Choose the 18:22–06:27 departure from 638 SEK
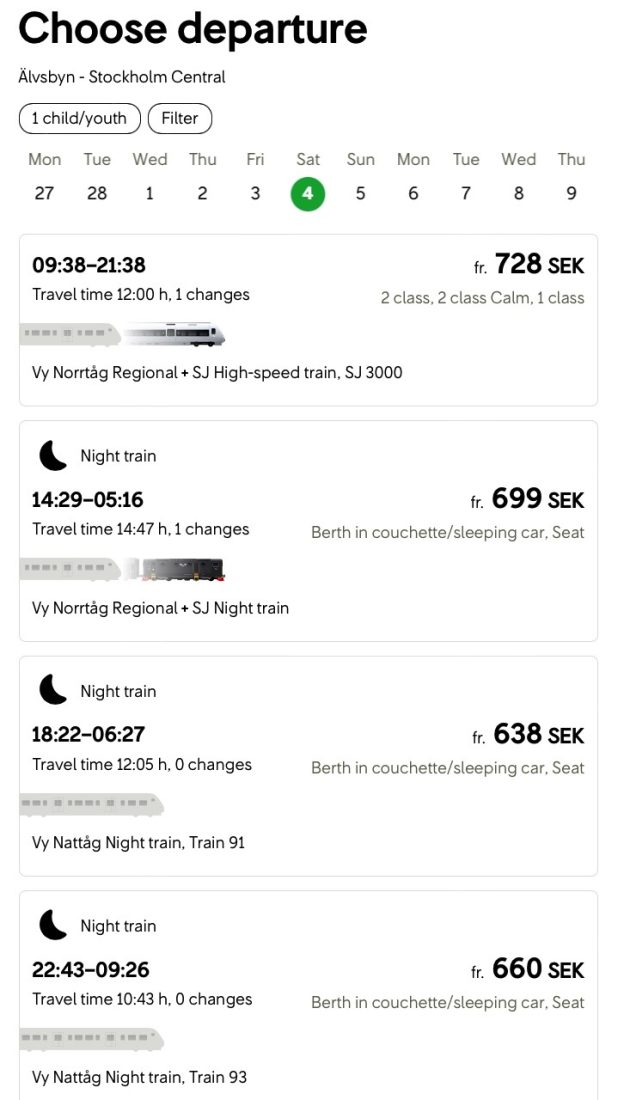 308,766
